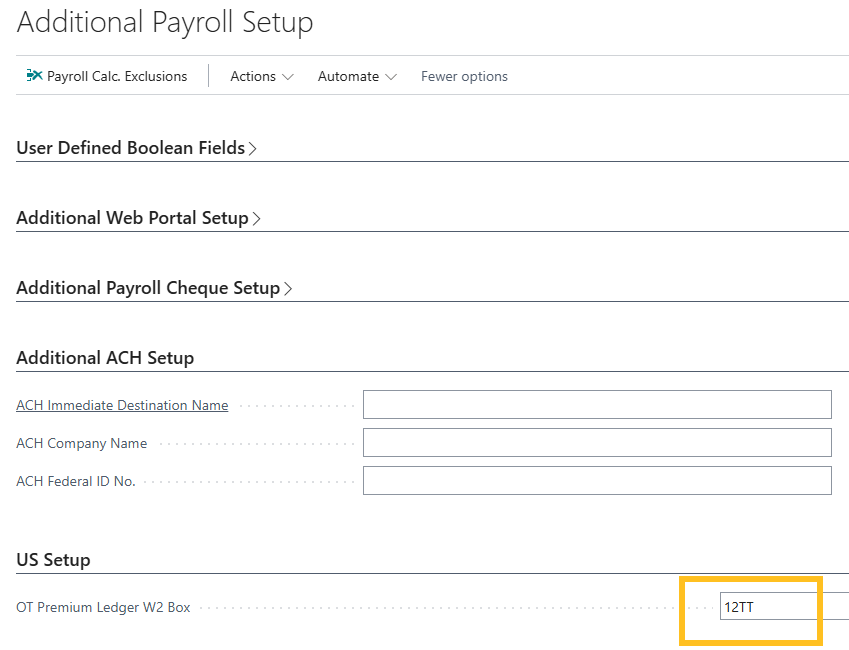Click Fewer options link

point(464,76)
